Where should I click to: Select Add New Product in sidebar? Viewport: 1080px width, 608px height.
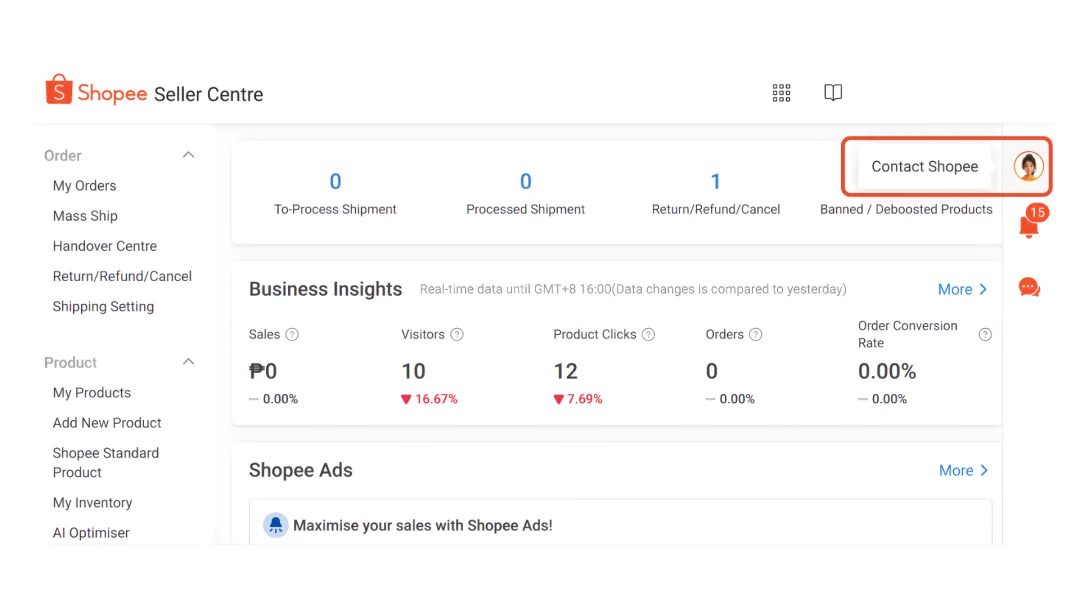[x=107, y=423]
